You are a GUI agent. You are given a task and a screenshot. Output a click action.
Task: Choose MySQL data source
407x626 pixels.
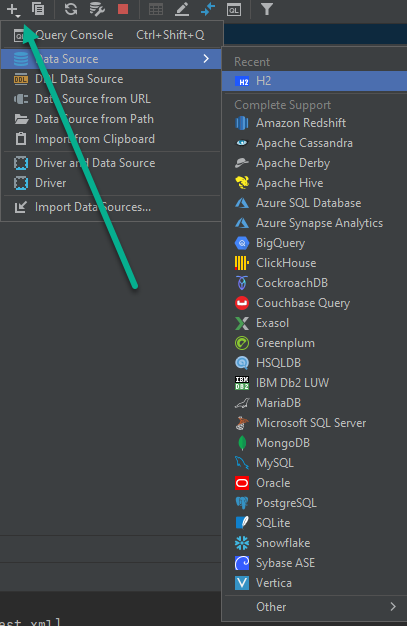314,463
